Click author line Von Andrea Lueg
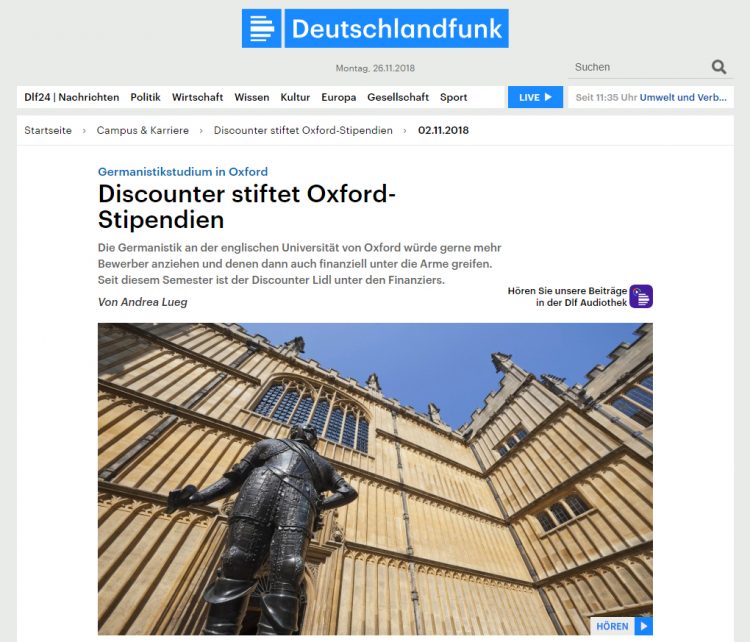This screenshot has height=642, width=750. tap(143, 302)
